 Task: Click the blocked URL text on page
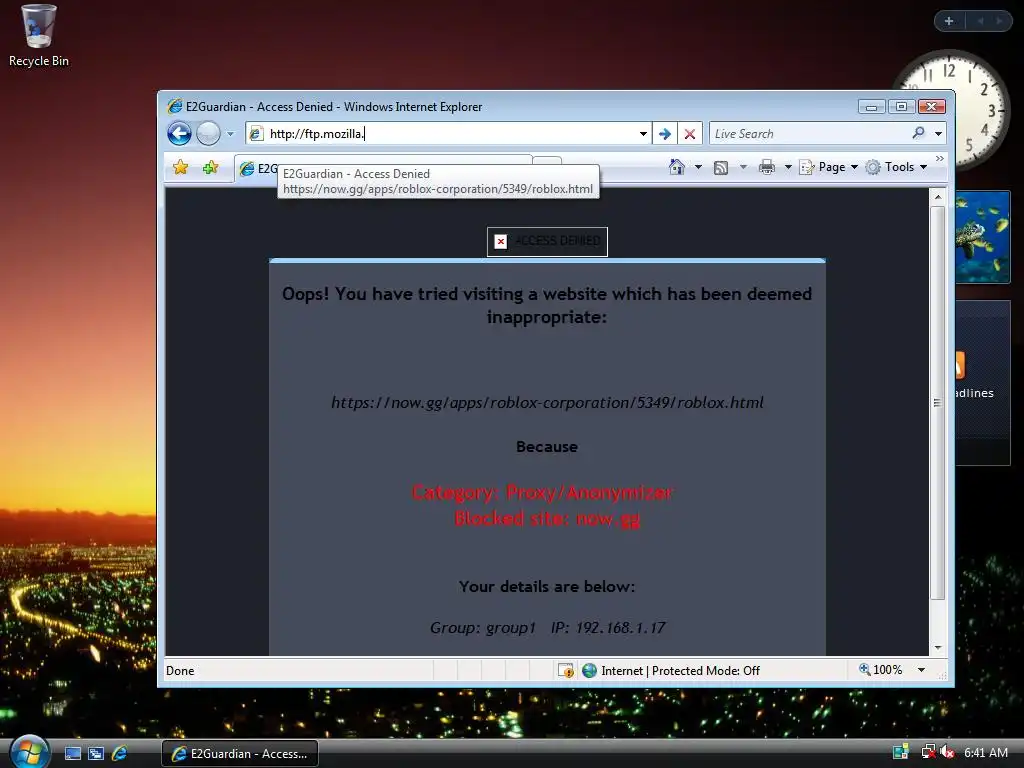click(x=547, y=402)
